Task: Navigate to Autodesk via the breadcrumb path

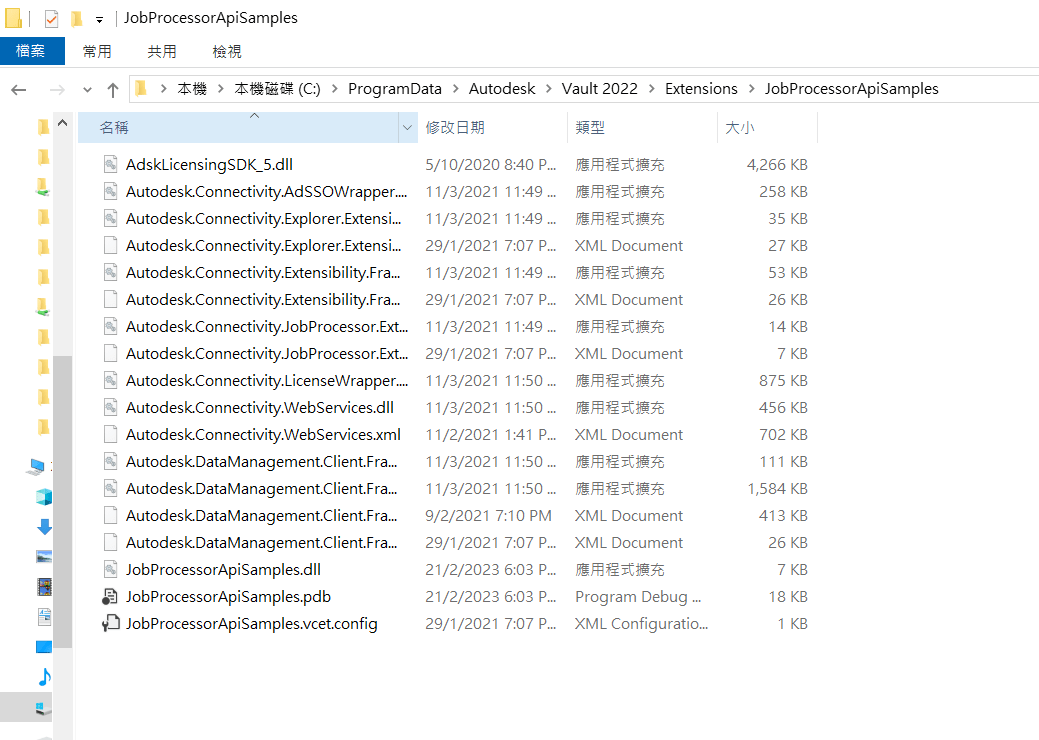Action: click(503, 88)
